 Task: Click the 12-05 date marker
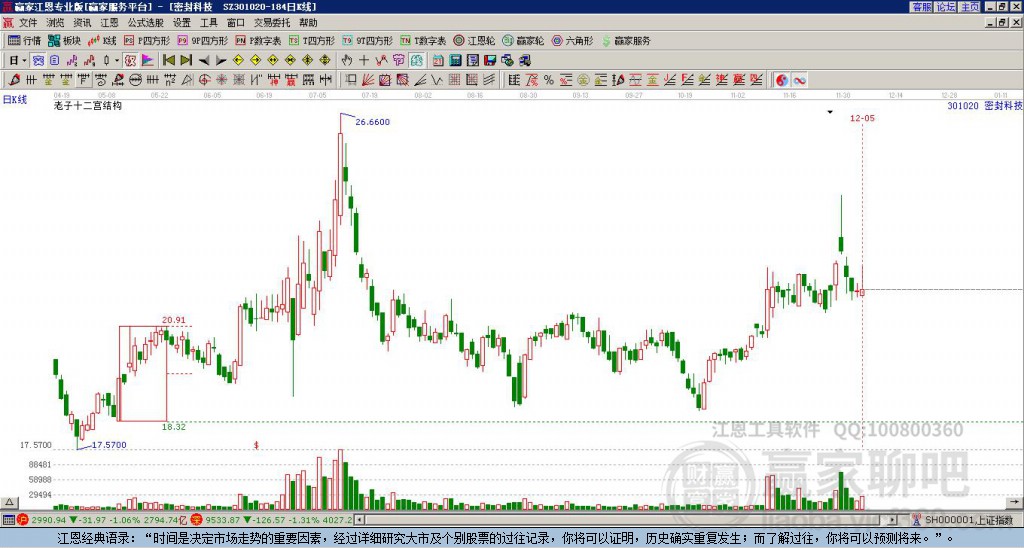click(862, 118)
